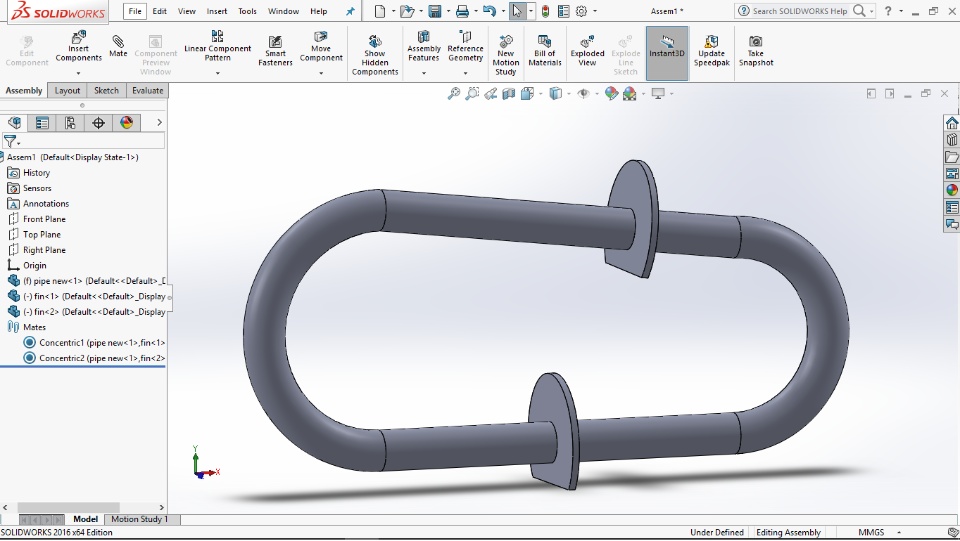Screen dimensions: 960x541
Task: Click the Search SOLIDWORKS Help field
Action: 801,11
